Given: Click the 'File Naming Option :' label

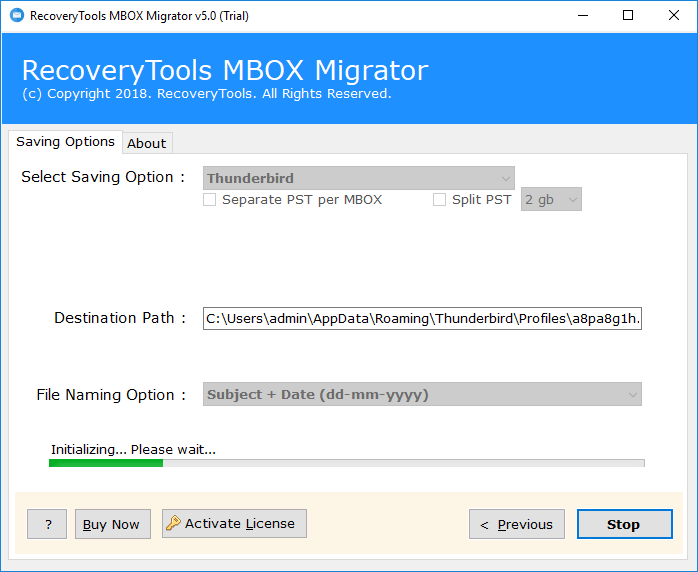Looking at the screenshot, I should pos(111,394).
